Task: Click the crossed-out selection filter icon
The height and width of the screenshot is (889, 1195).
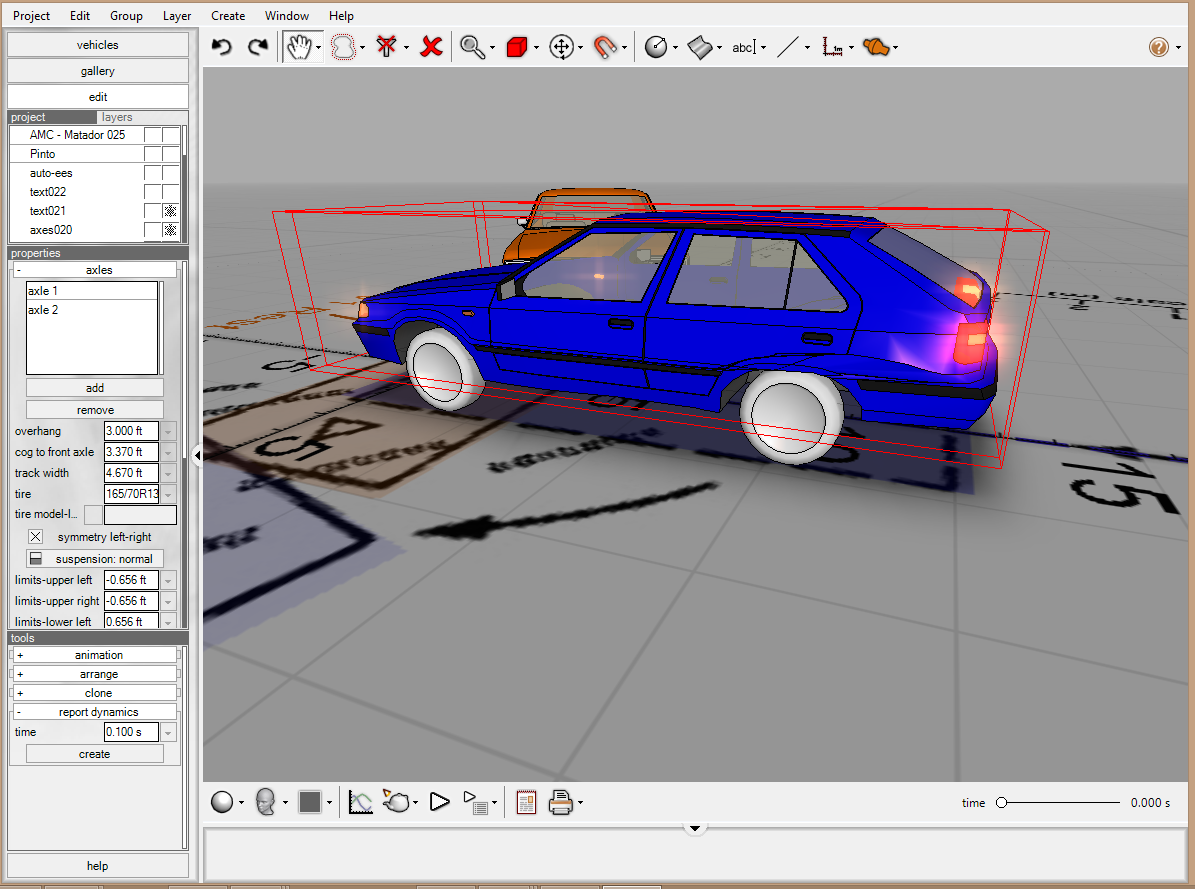Action: (x=386, y=47)
